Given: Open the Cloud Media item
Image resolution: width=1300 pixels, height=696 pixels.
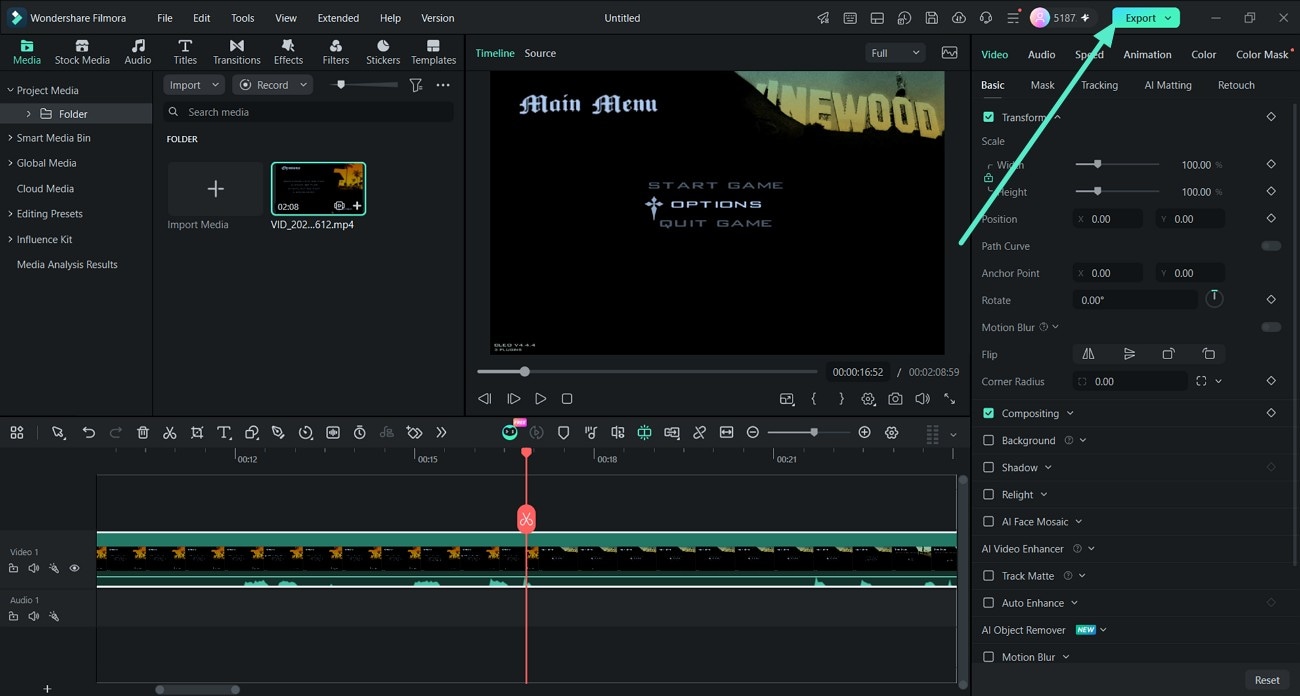Looking at the screenshot, I should tap(45, 188).
